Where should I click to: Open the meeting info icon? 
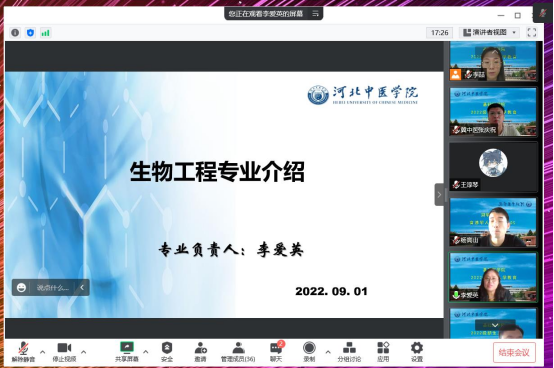[15, 33]
